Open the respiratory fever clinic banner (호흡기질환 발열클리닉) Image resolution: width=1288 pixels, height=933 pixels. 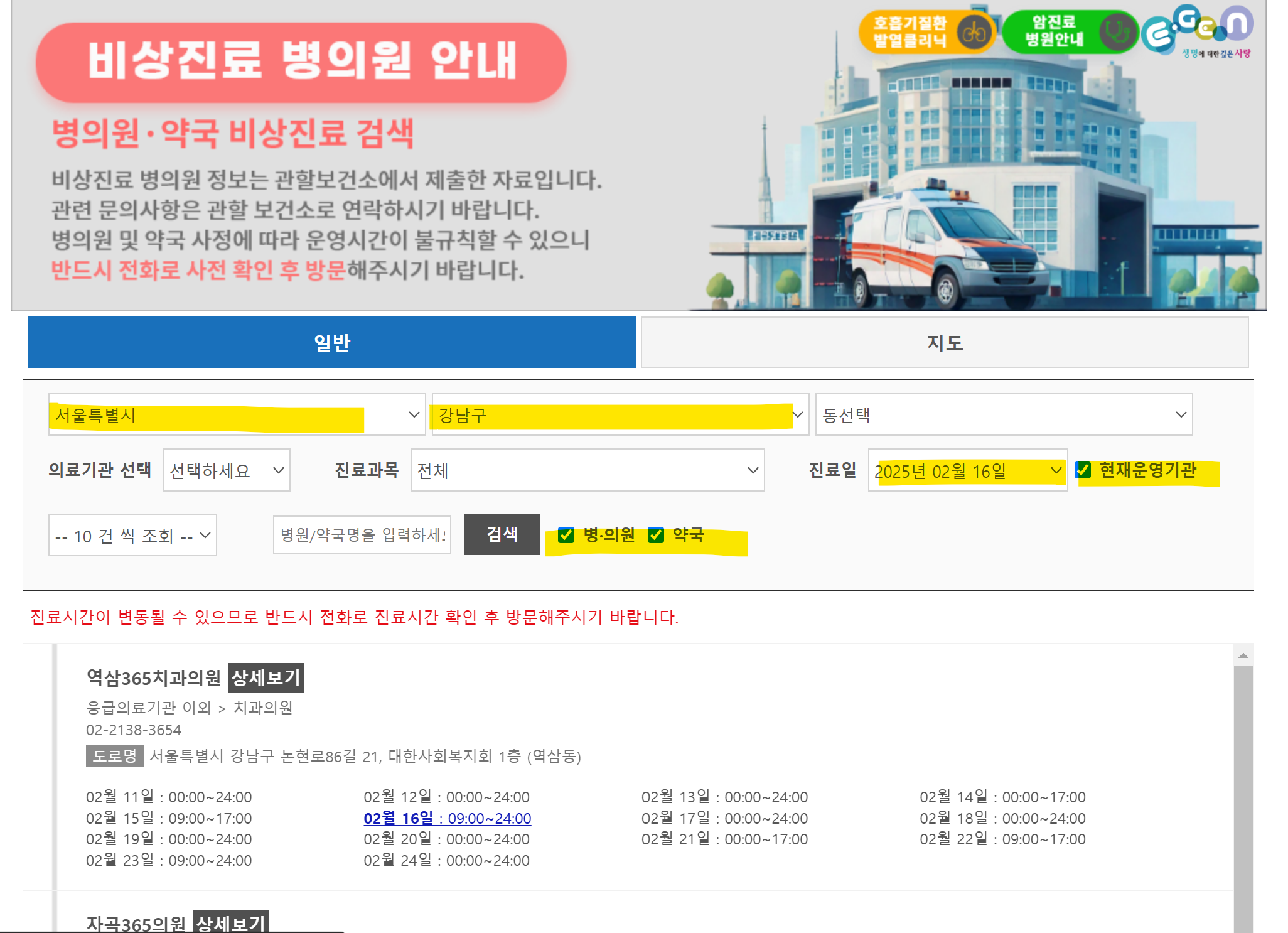(x=926, y=32)
